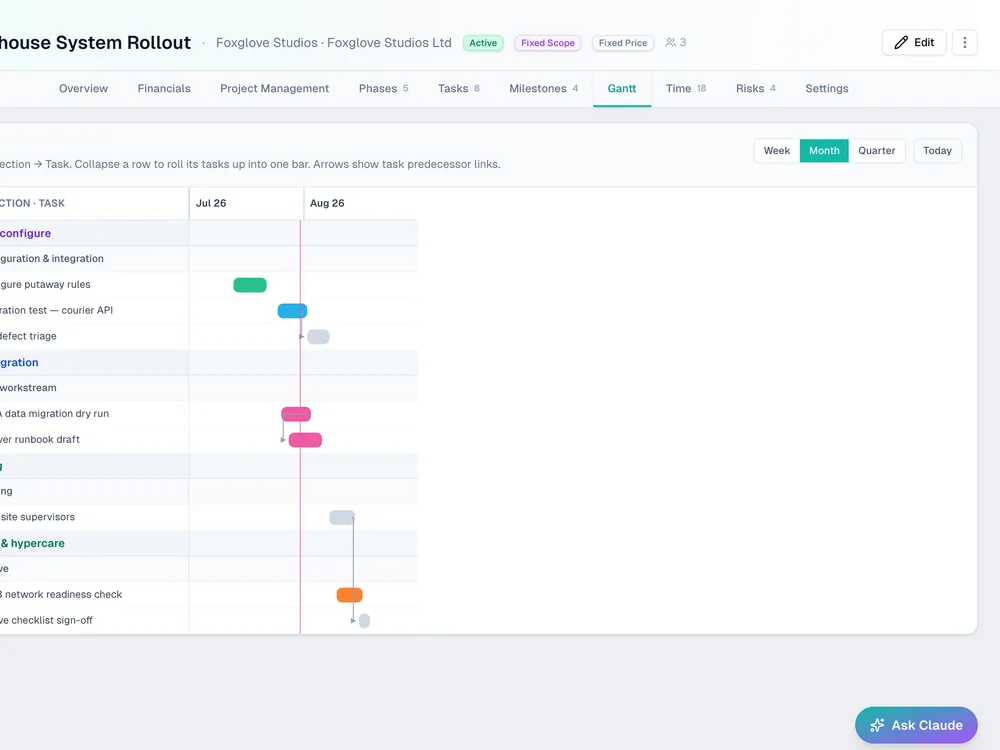The image size is (1000, 750).
Task: Open the Ask Claude assistant
Action: (916, 725)
